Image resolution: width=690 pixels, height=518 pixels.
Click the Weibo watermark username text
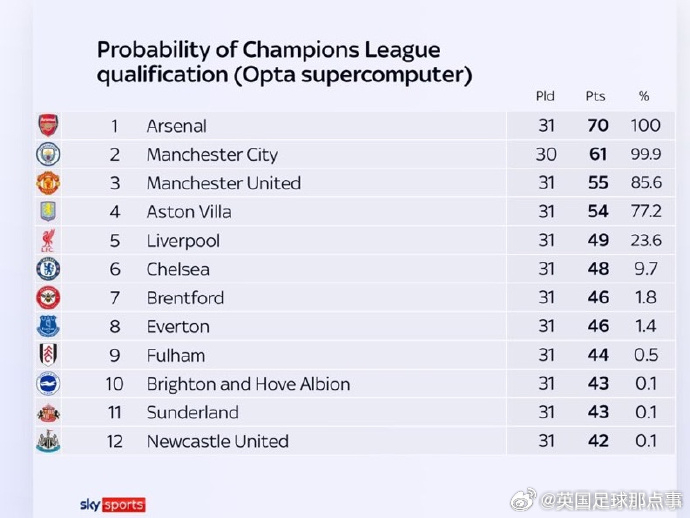tap(612, 497)
